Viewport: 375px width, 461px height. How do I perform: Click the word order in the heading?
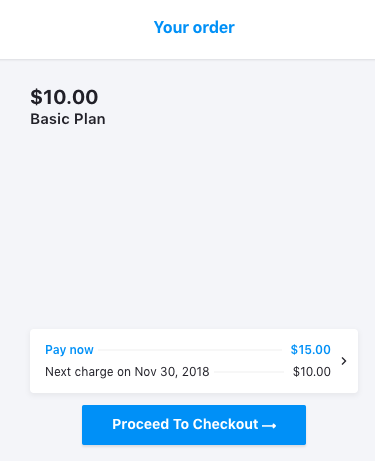click(x=214, y=27)
